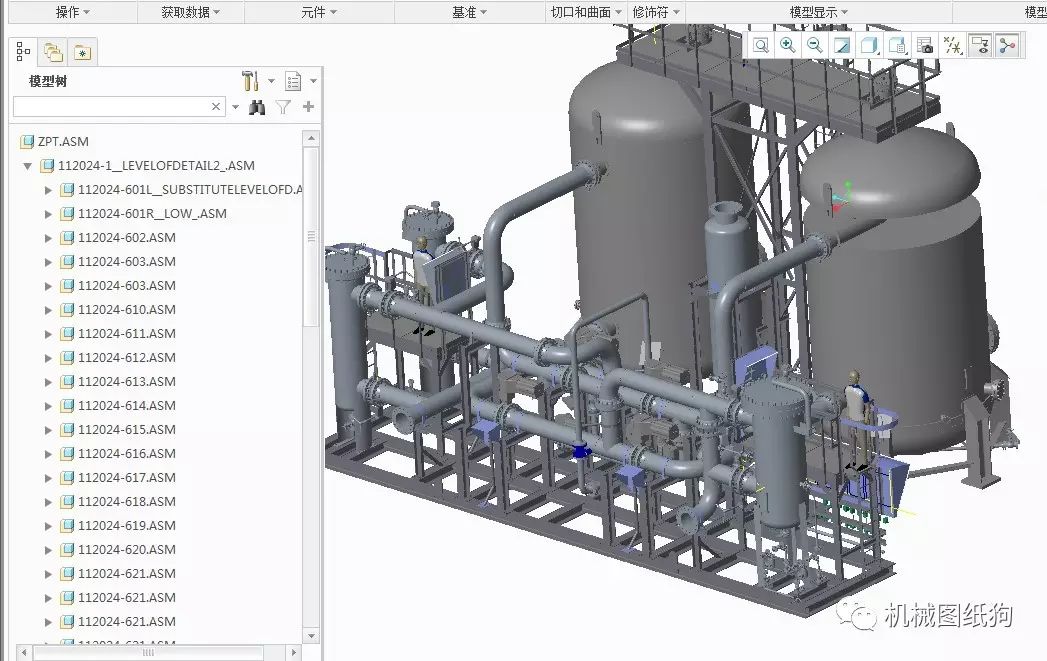
Task: Click the Refit zoom-to-fit icon
Action: 761,45
